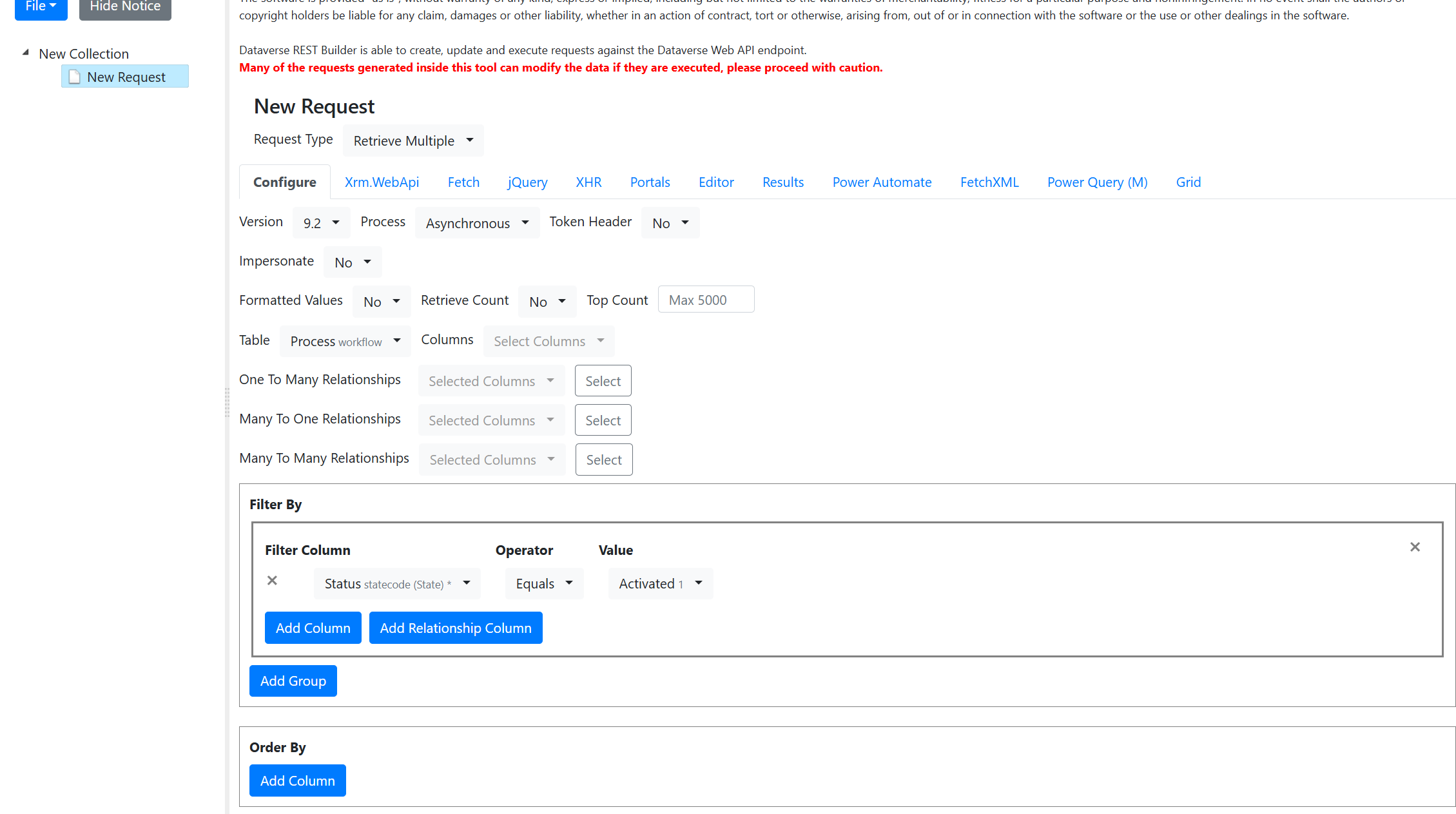This screenshot has width=1456, height=814.
Task: Click Add Column in Filter By
Action: pyautogui.click(x=313, y=628)
